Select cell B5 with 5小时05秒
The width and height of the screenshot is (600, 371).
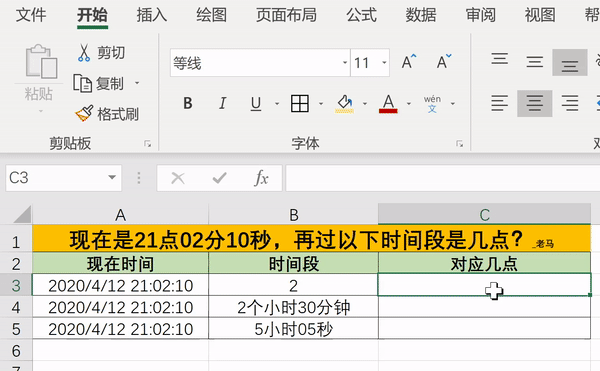(293, 329)
